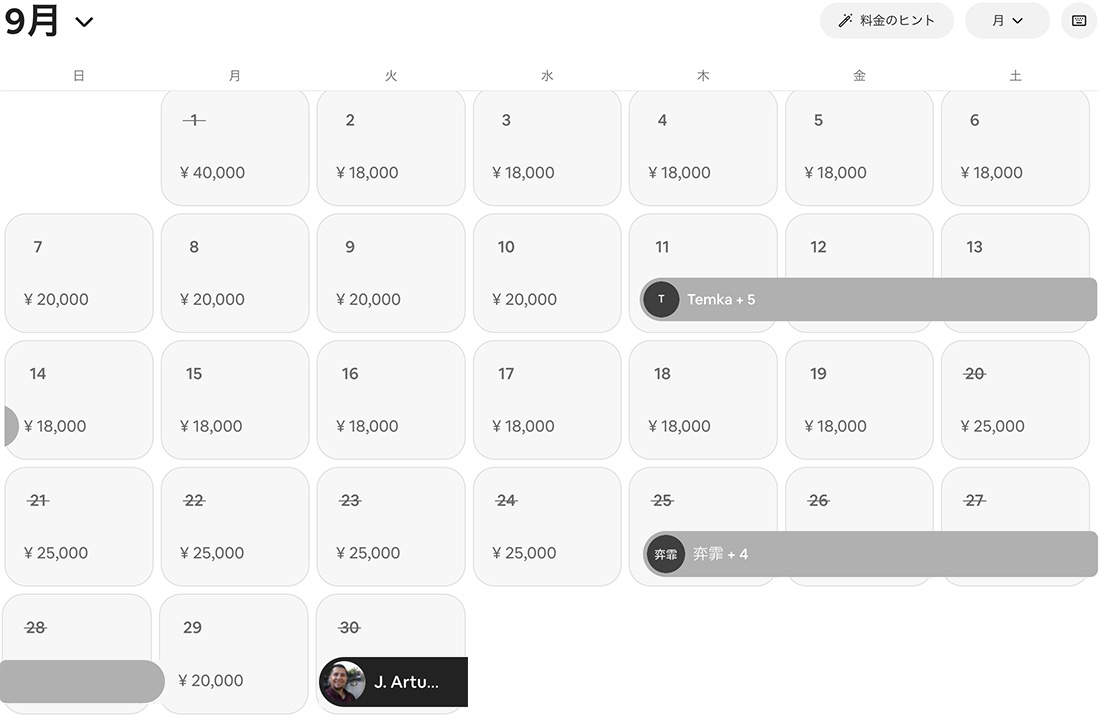Select September 18 date cell
1100x719 pixels.
tap(703, 400)
